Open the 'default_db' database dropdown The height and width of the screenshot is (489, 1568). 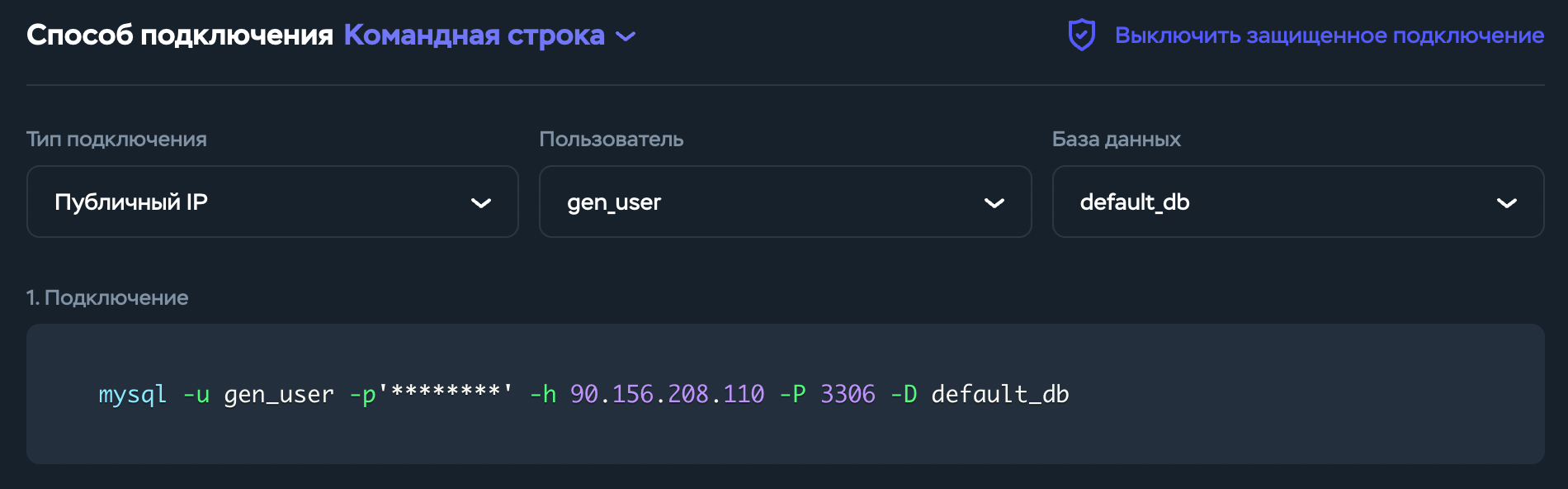[1297, 202]
